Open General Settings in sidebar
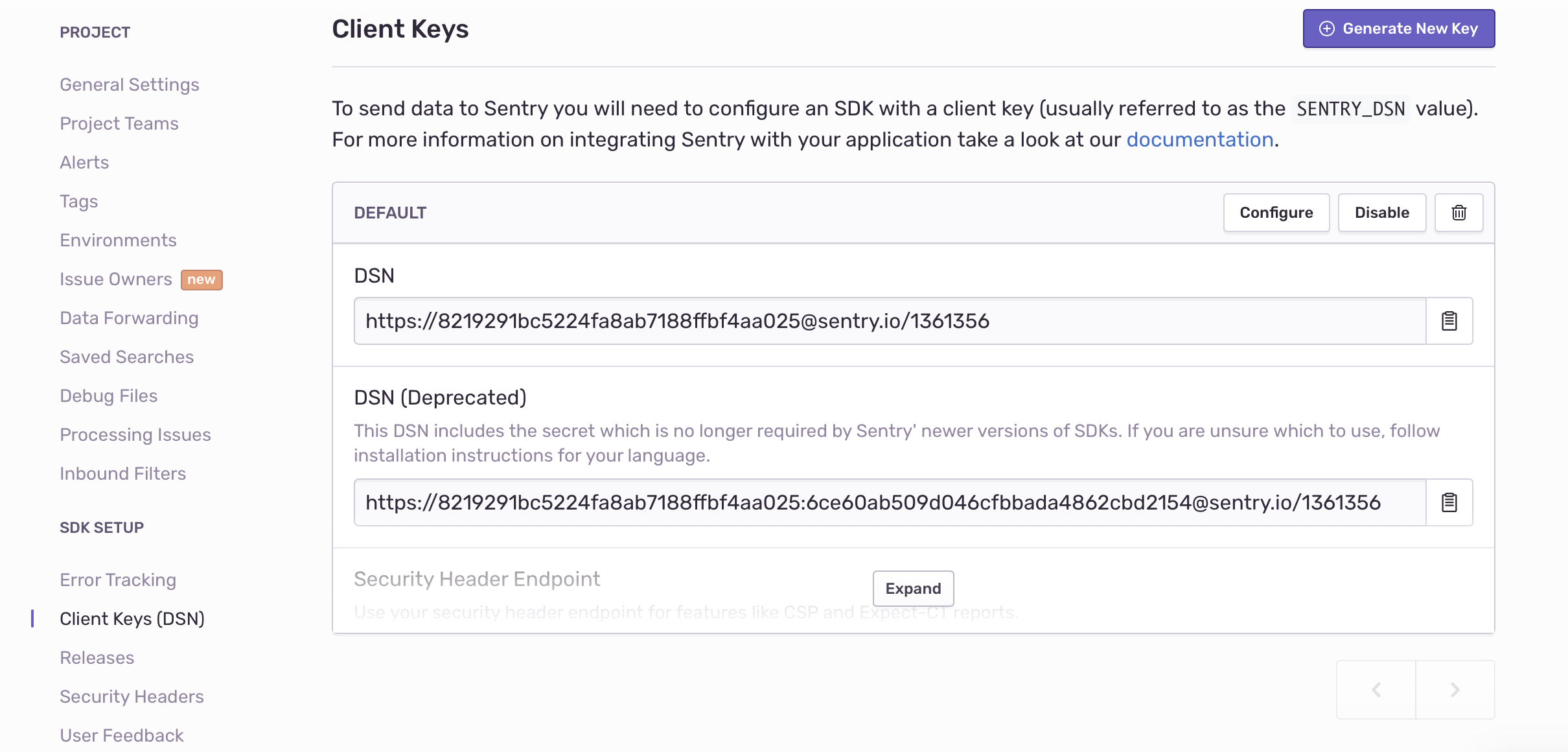Screen dimensions: 1568x752 pyautogui.click(x=130, y=85)
